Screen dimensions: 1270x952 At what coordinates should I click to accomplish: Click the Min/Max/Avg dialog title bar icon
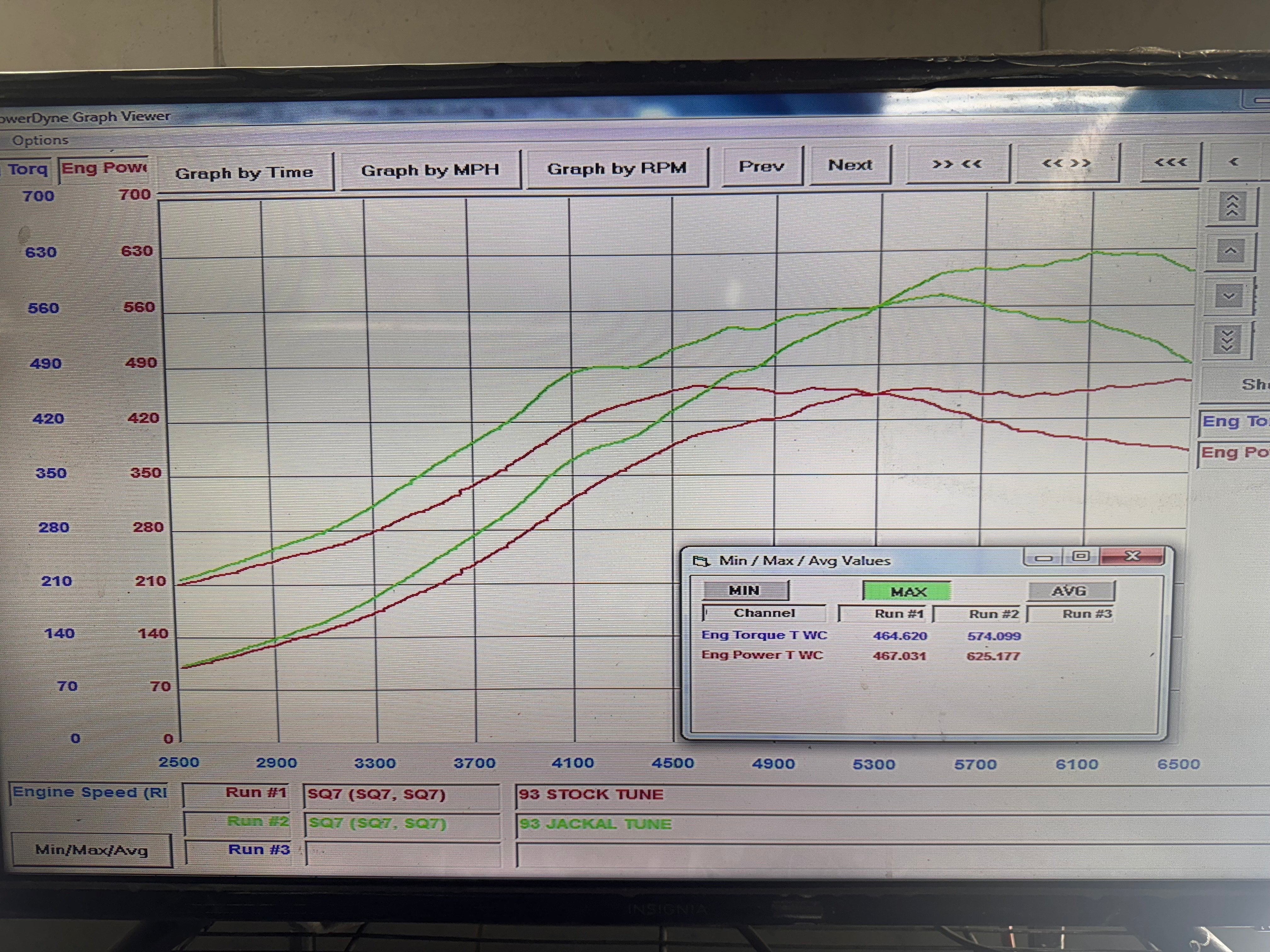point(701,561)
